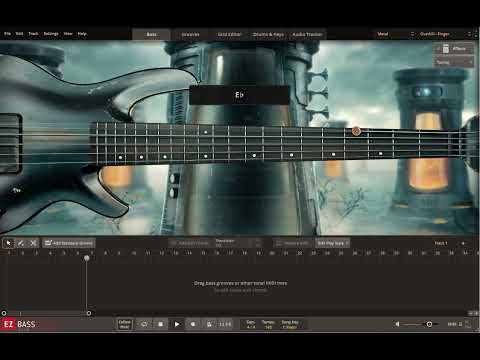Open the Edit menu

[19, 34]
